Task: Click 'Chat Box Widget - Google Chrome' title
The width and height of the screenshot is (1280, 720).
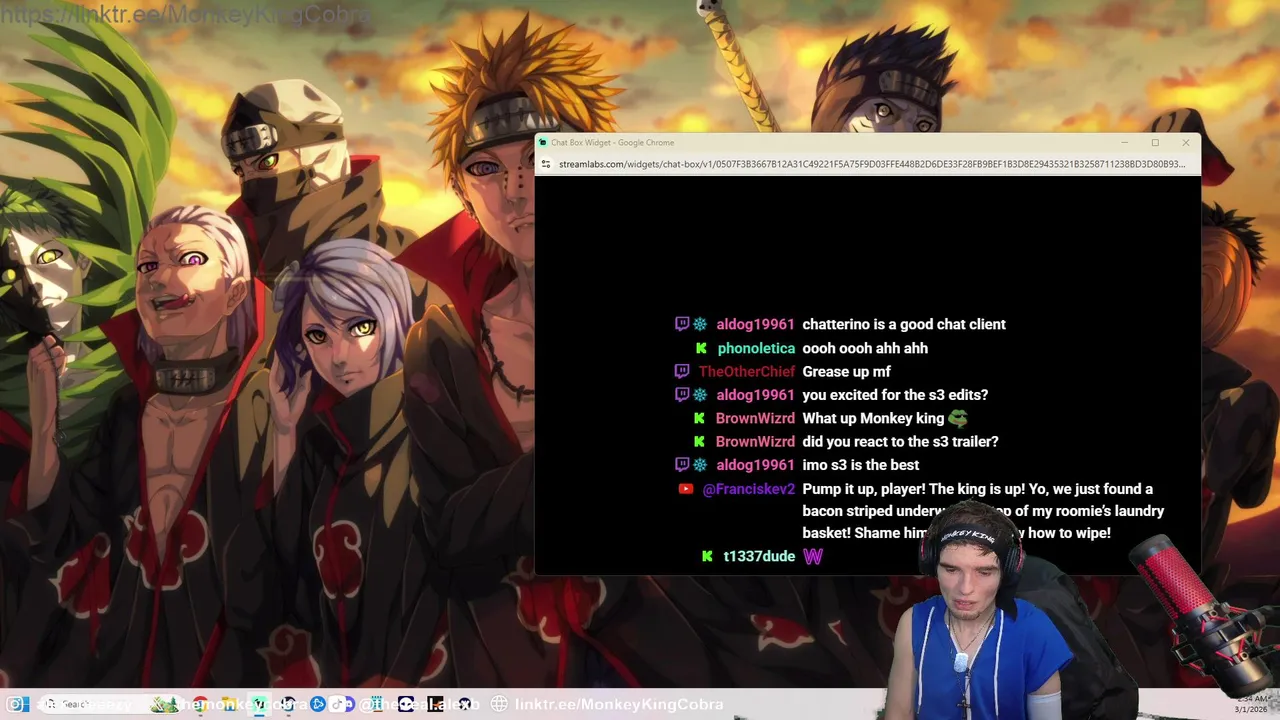Action: point(612,142)
